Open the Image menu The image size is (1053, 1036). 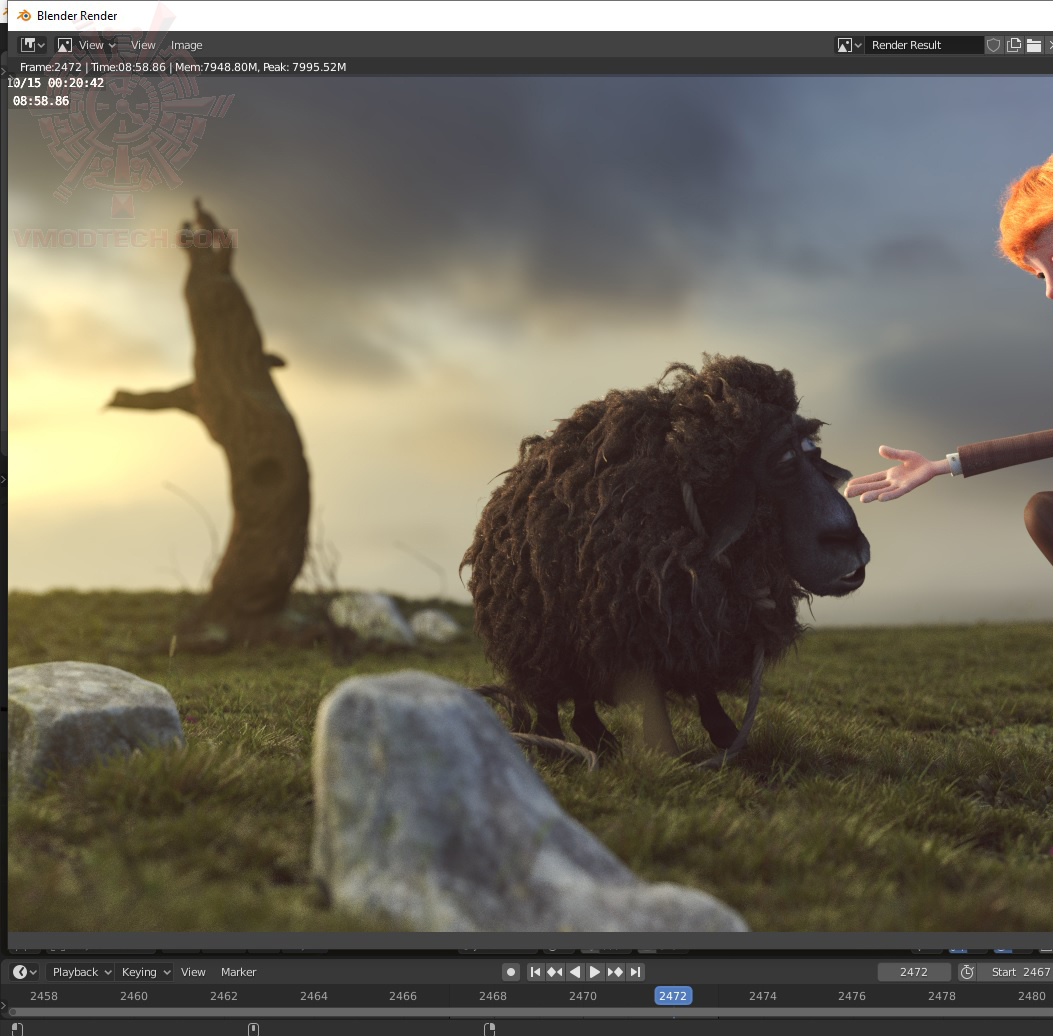click(186, 45)
